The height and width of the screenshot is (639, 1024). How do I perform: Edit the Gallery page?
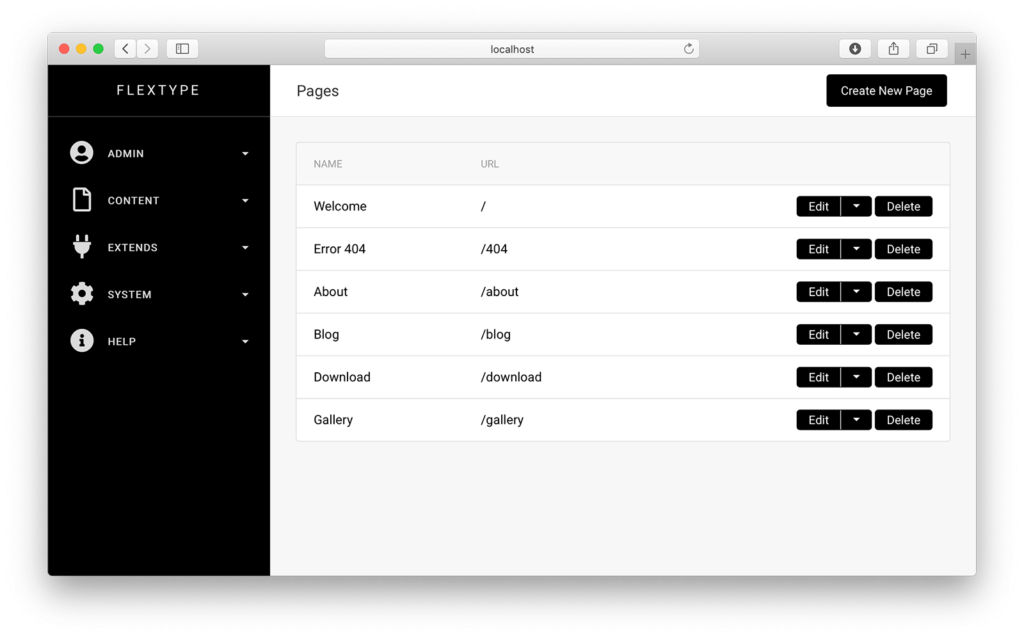coord(818,420)
